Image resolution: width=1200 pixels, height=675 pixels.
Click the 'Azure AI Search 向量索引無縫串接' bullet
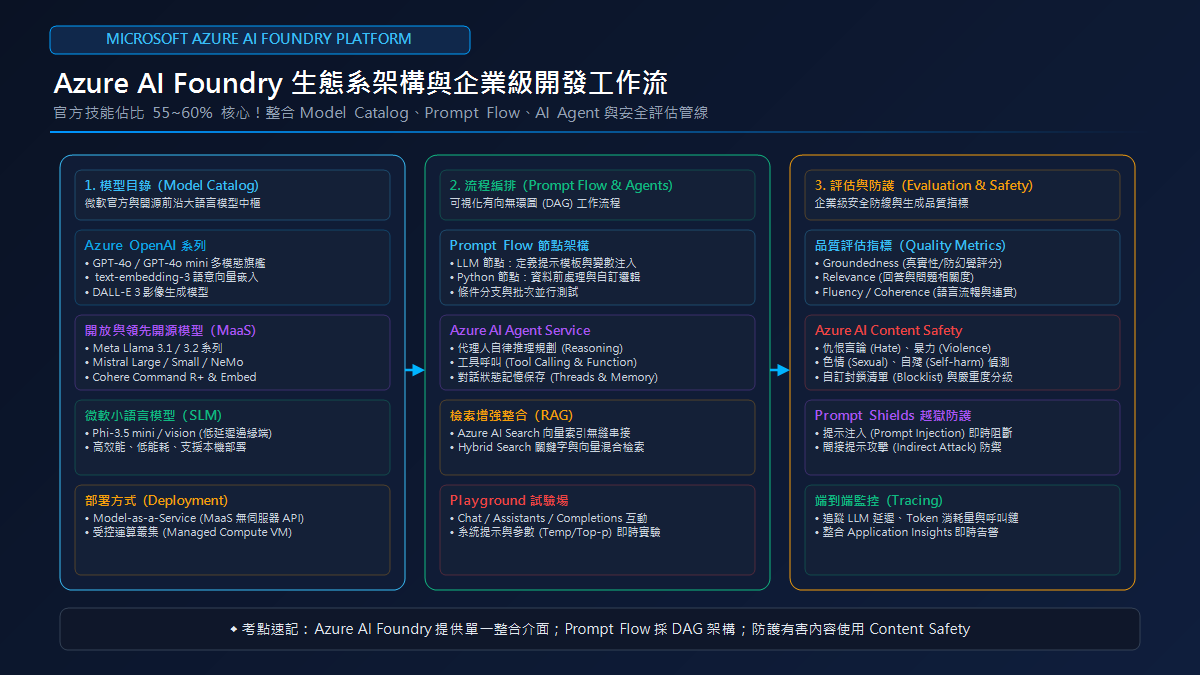point(540,433)
